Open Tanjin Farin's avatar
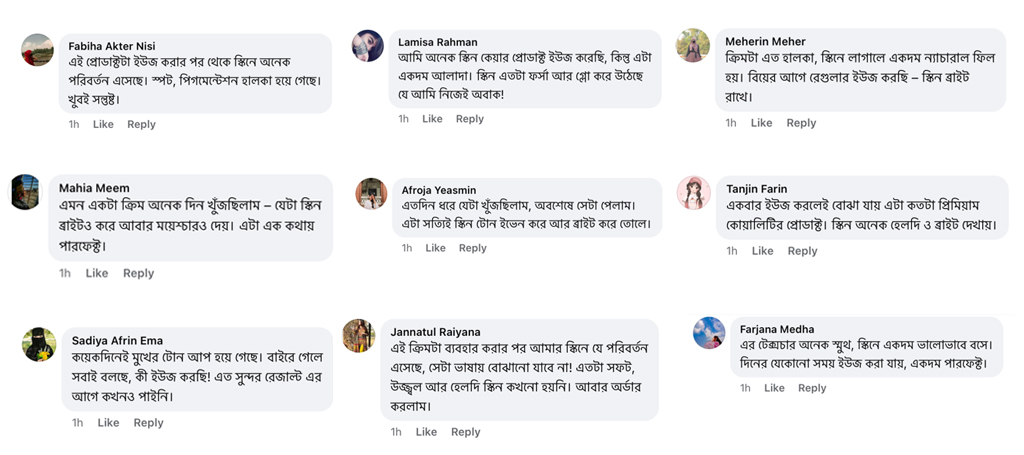1024x455 pixels. pyautogui.click(x=693, y=192)
